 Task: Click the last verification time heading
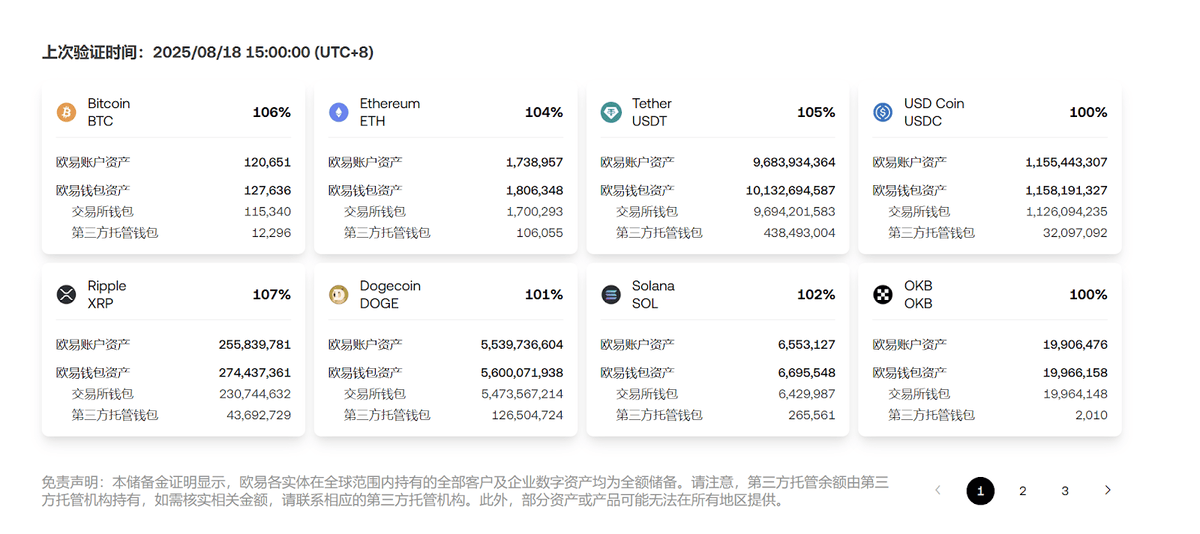[x=208, y=52]
